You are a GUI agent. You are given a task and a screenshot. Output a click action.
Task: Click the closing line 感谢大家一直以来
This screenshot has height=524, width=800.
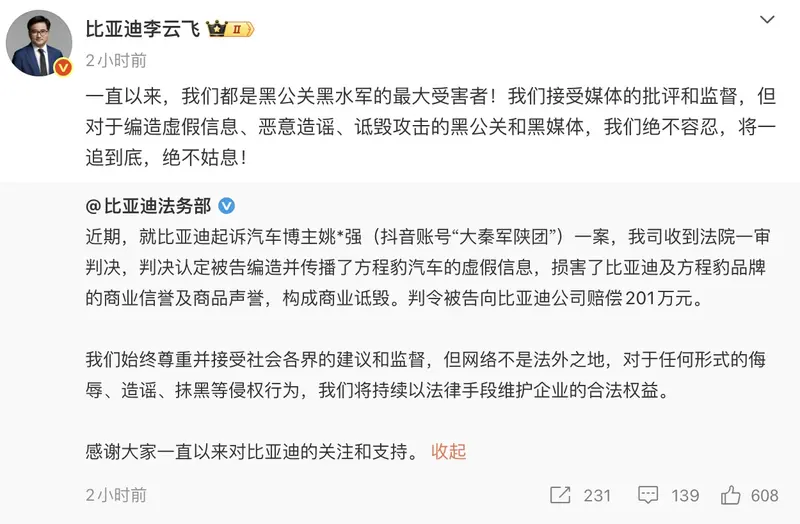coord(250,451)
